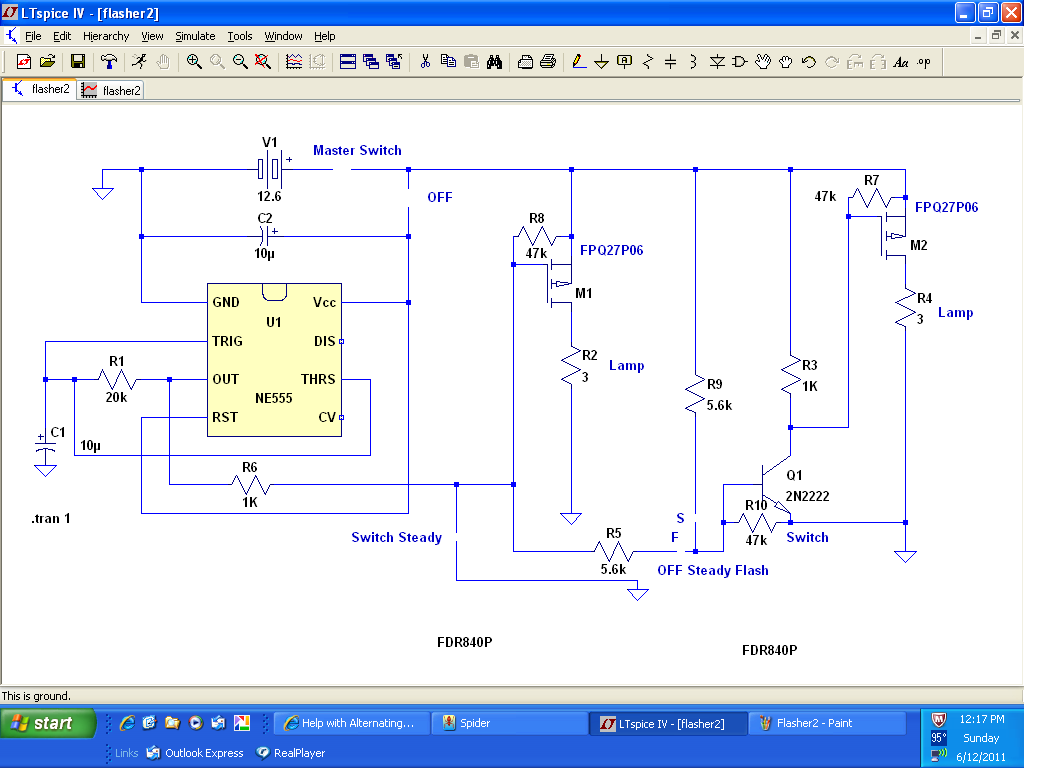Open the Window menu

(x=283, y=36)
